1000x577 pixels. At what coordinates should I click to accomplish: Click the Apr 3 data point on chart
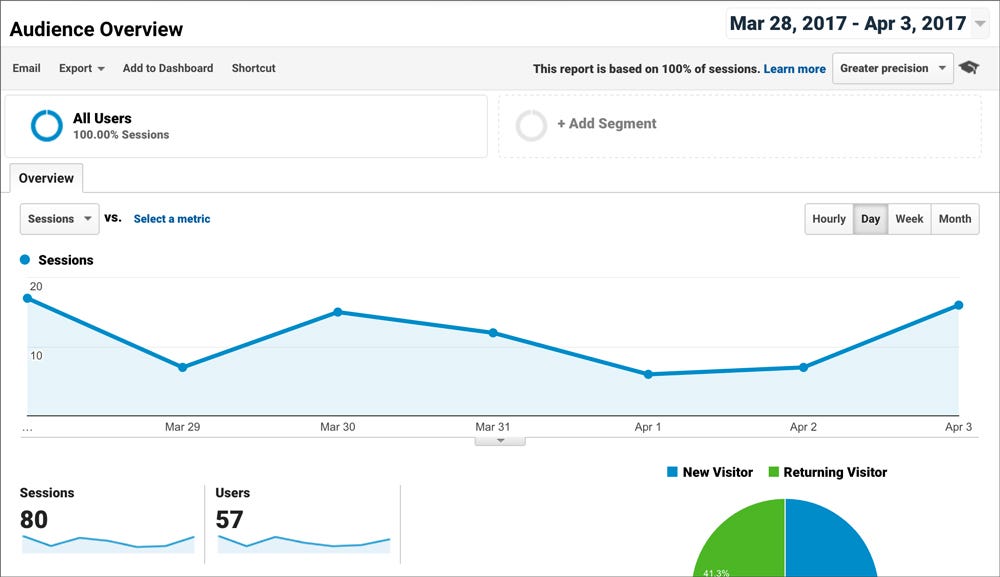pyautogui.click(x=959, y=305)
